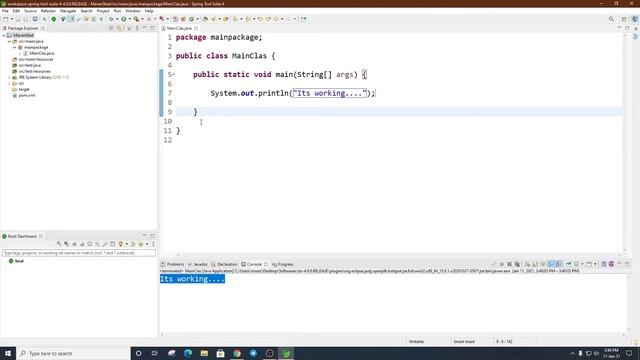The height and width of the screenshot is (360, 640).
Task: Click the Pin Console icon
Action: [x=569, y=264]
